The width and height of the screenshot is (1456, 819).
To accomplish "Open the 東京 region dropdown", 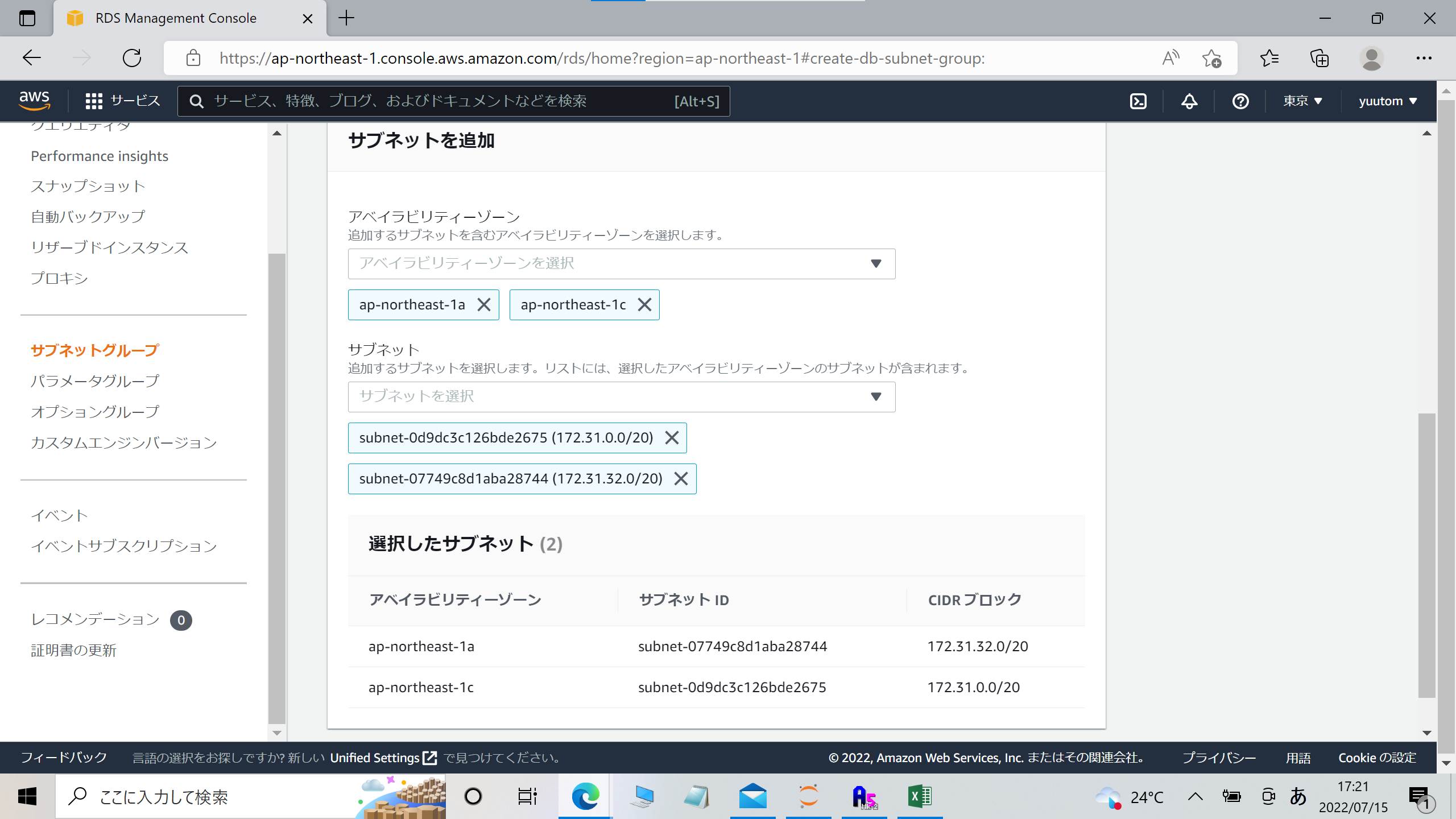I will 1302,101.
